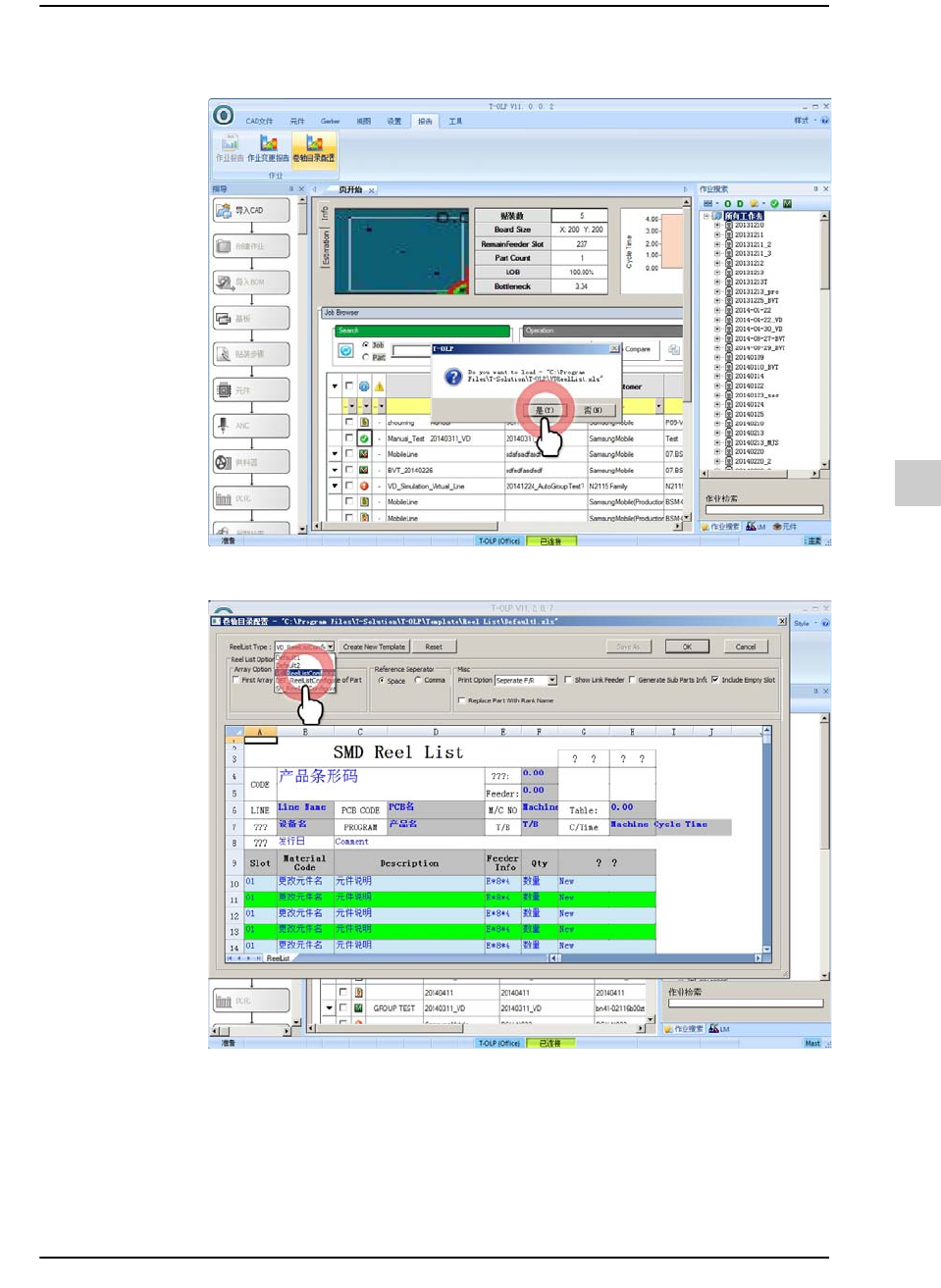Enable Show Link Feeder checkbox
The height and width of the screenshot is (1288, 941).
pyautogui.click(x=567, y=680)
